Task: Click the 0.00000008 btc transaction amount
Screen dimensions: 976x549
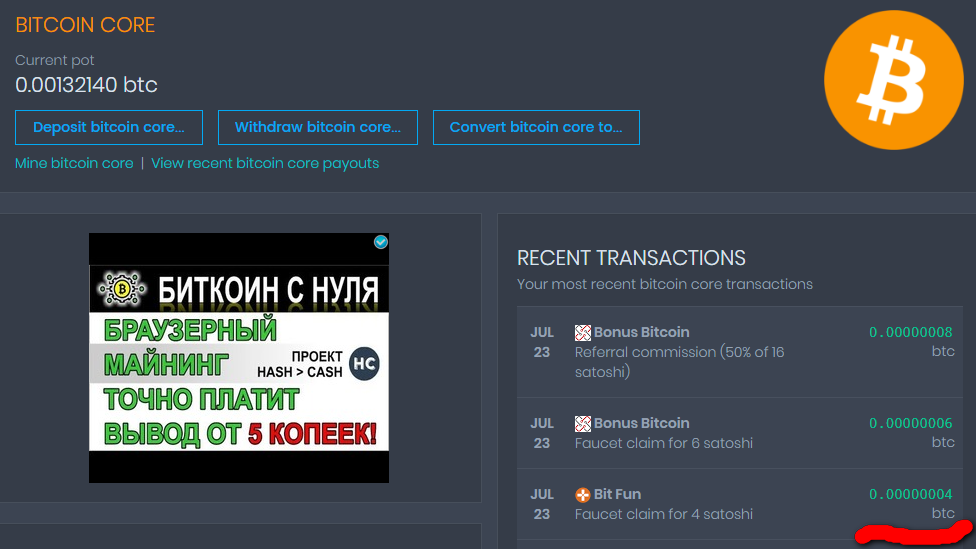Action: click(910, 332)
